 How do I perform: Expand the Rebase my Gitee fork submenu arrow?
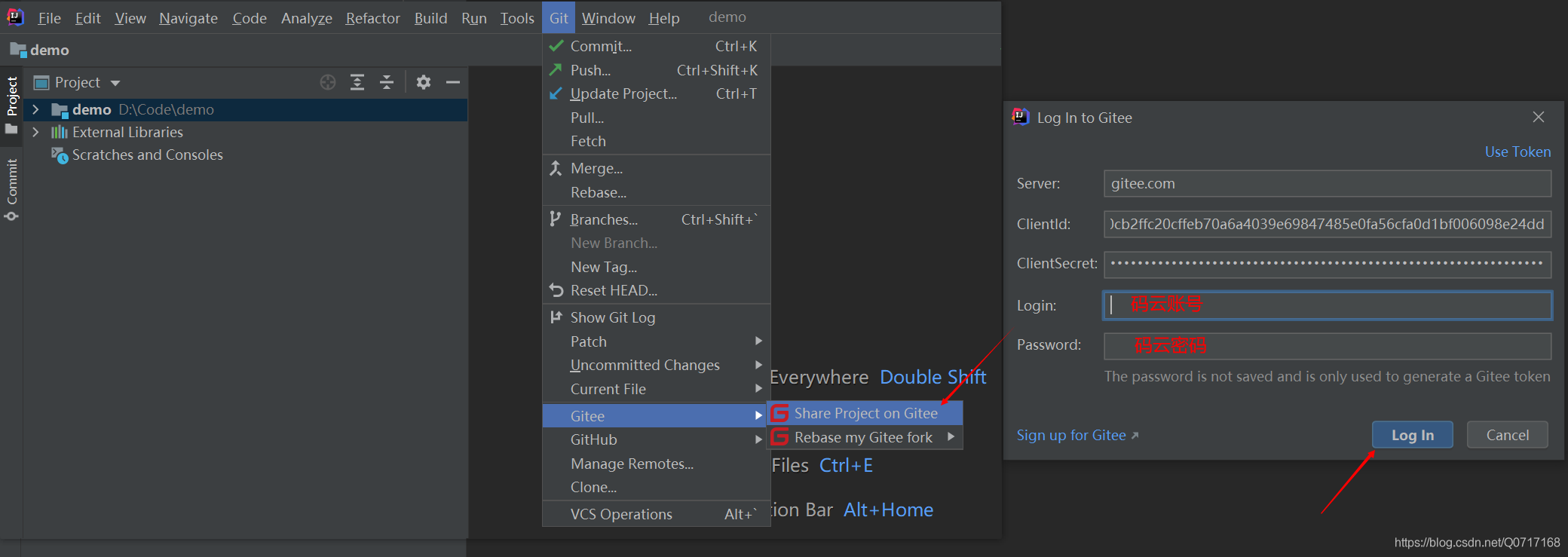(951, 437)
